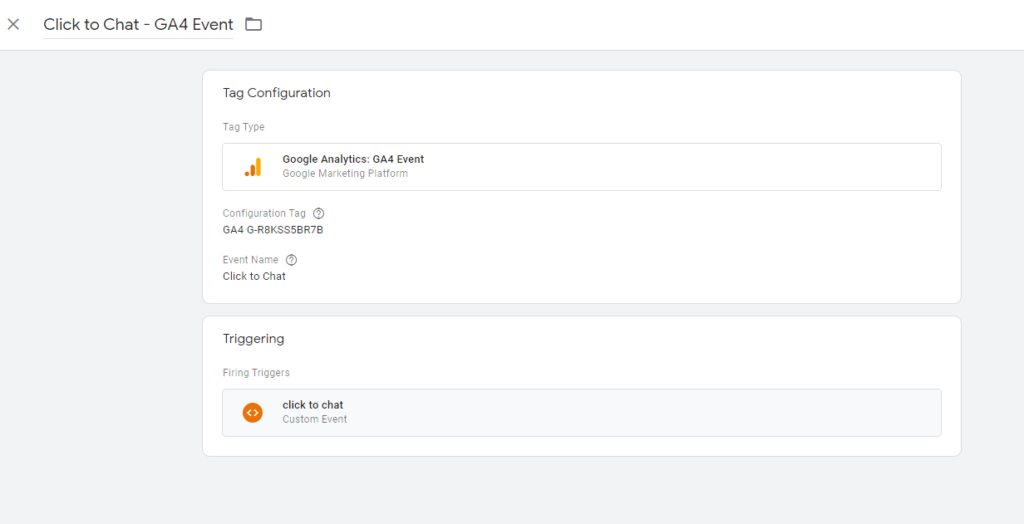This screenshot has width=1024, height=524.
Task: Click the 'Firing Triggers' label
Action: (256, 373)
